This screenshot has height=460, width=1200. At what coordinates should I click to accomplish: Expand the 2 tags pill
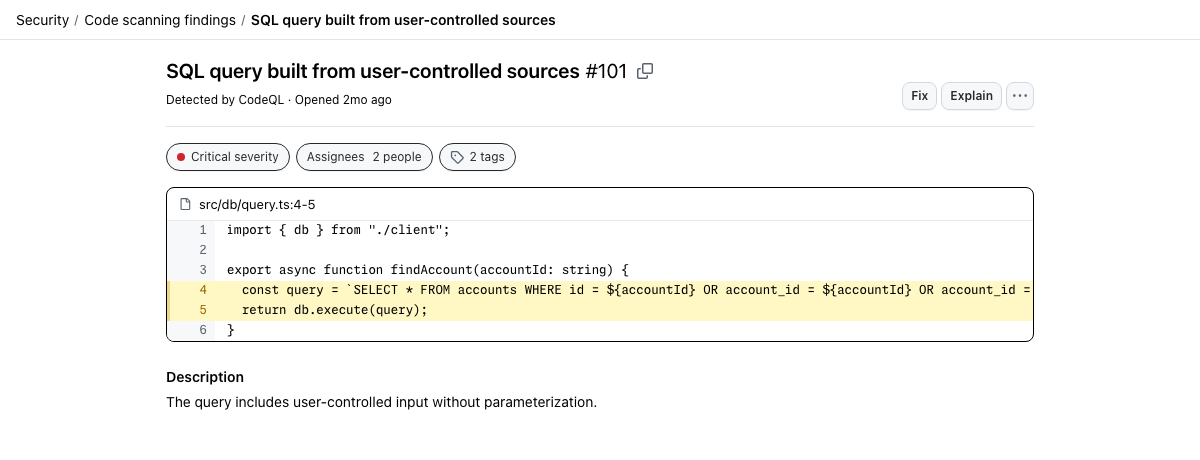(478, 157)
